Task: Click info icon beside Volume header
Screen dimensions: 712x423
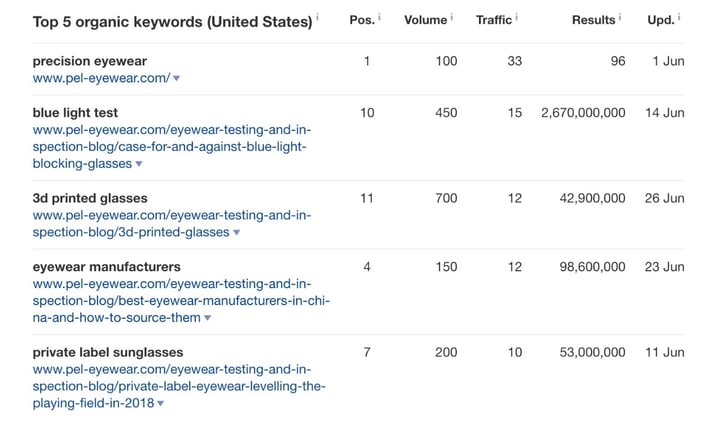Action: [451, 17]
